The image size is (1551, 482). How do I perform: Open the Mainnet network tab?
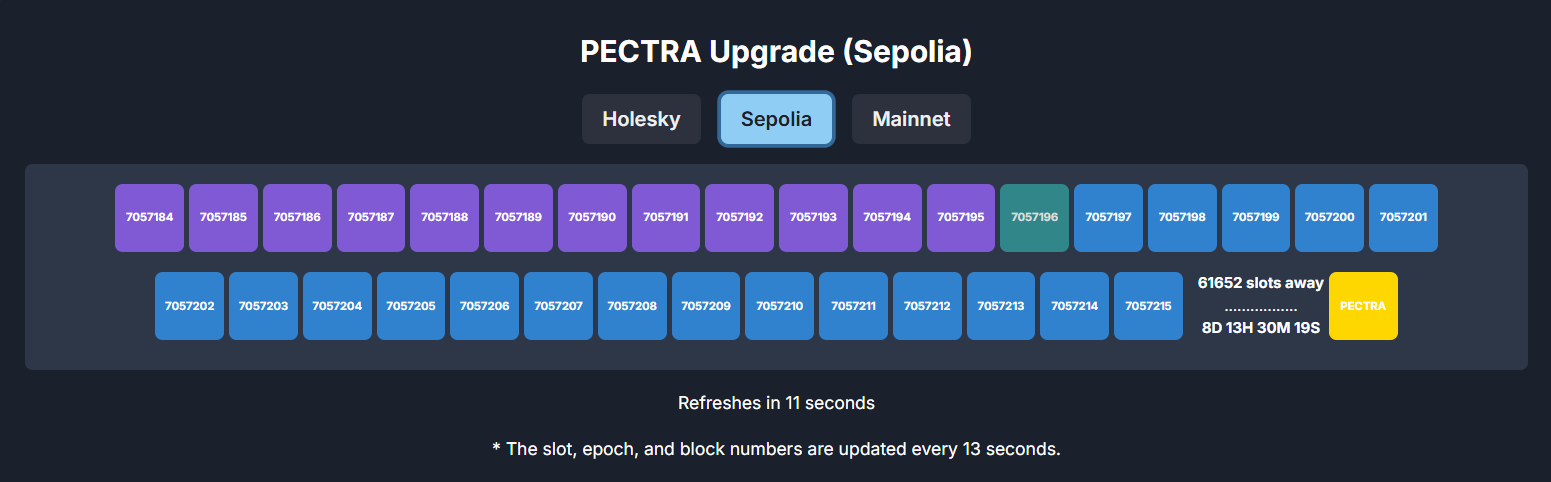911,119
